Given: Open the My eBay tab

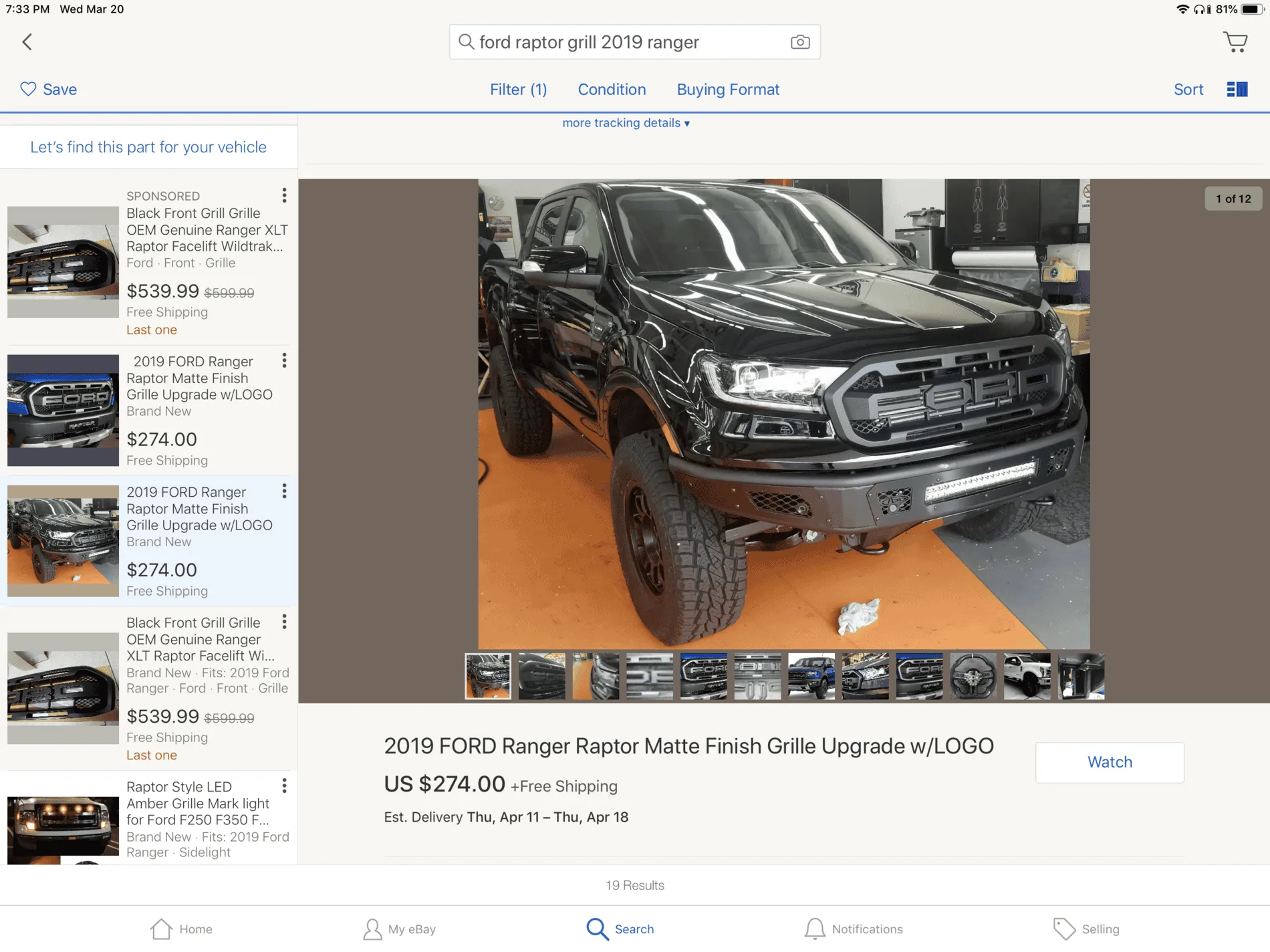Looking at the screenshot, I should click(399, 929).
